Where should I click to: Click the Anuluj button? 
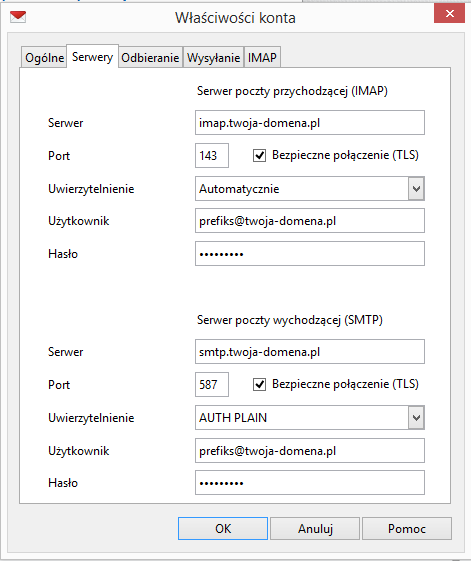point(315,528)
